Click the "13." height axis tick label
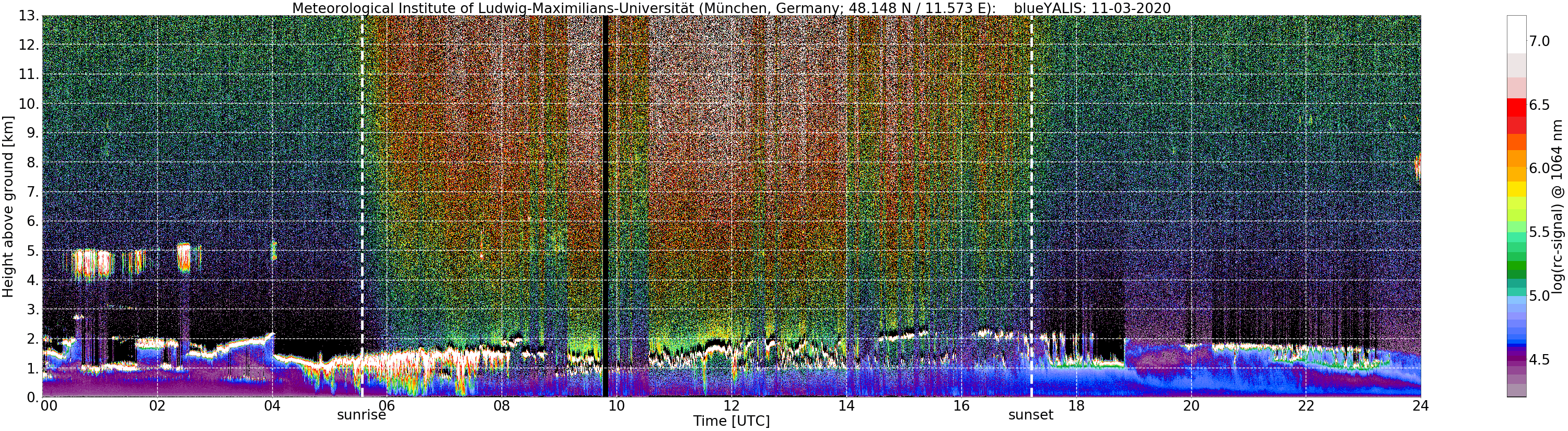This screenshot has width=1568, height=431. click(29, 16)
